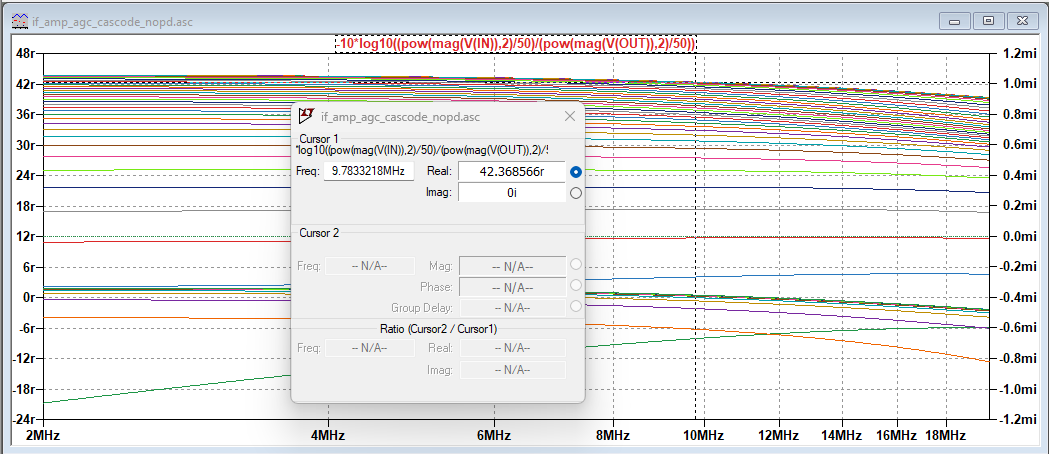Click the 4MHz frequency axis label

click(328, 435)
